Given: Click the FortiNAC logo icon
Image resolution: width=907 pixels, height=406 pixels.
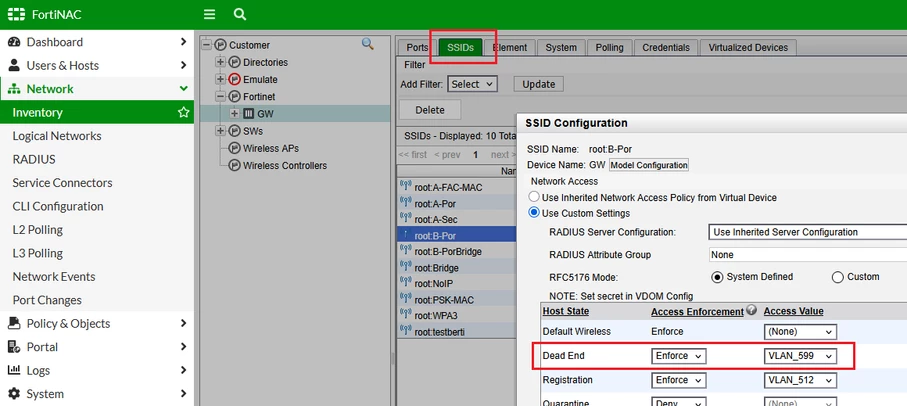Looking at the screenshot, I should (16, 14).
